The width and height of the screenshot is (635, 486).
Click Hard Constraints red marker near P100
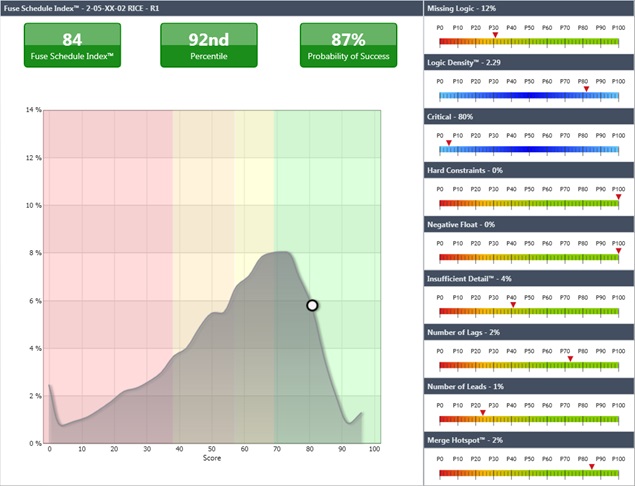point(618,197)
